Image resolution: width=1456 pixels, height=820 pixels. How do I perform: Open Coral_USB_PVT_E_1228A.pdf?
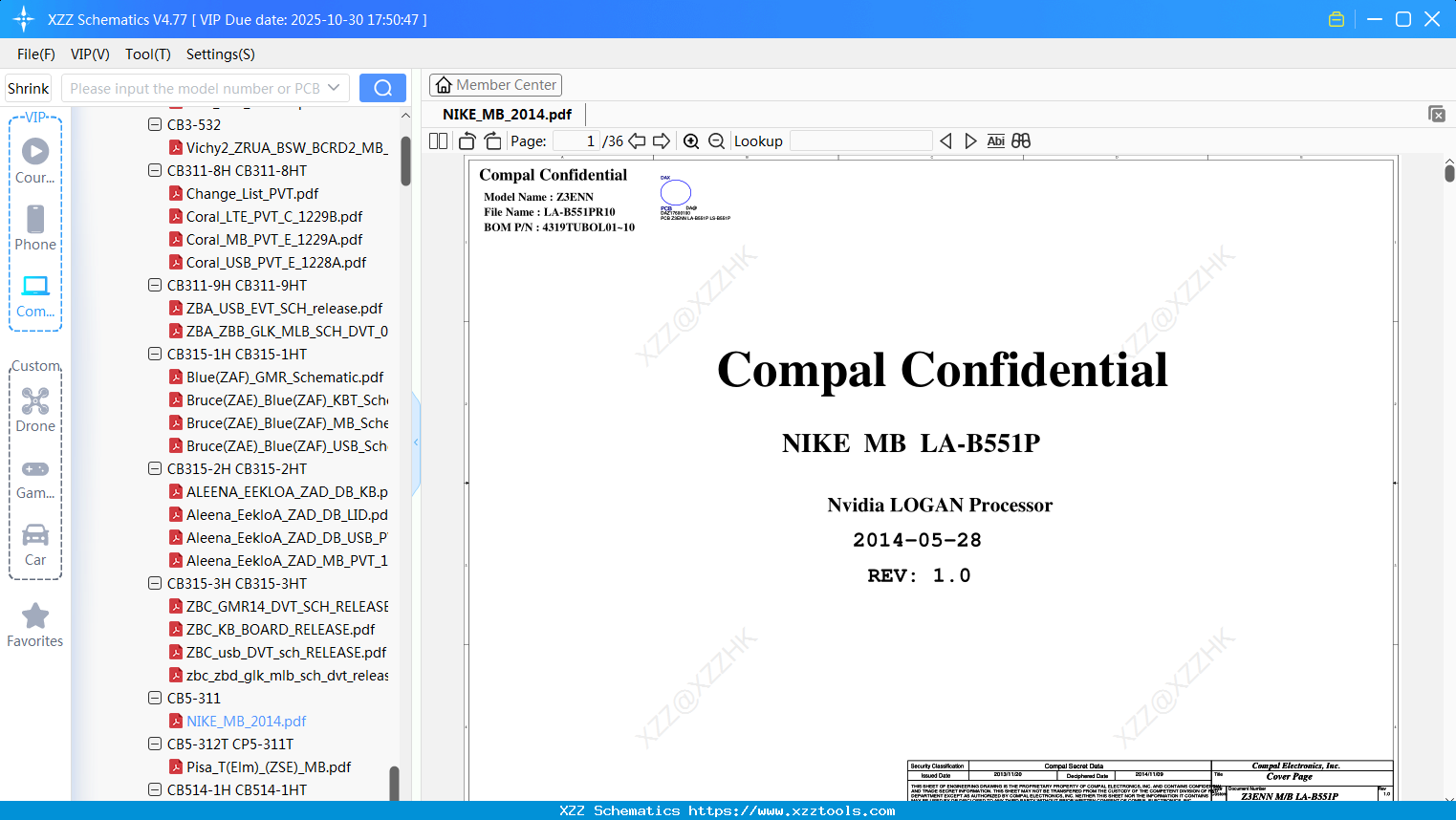(268, 262)
